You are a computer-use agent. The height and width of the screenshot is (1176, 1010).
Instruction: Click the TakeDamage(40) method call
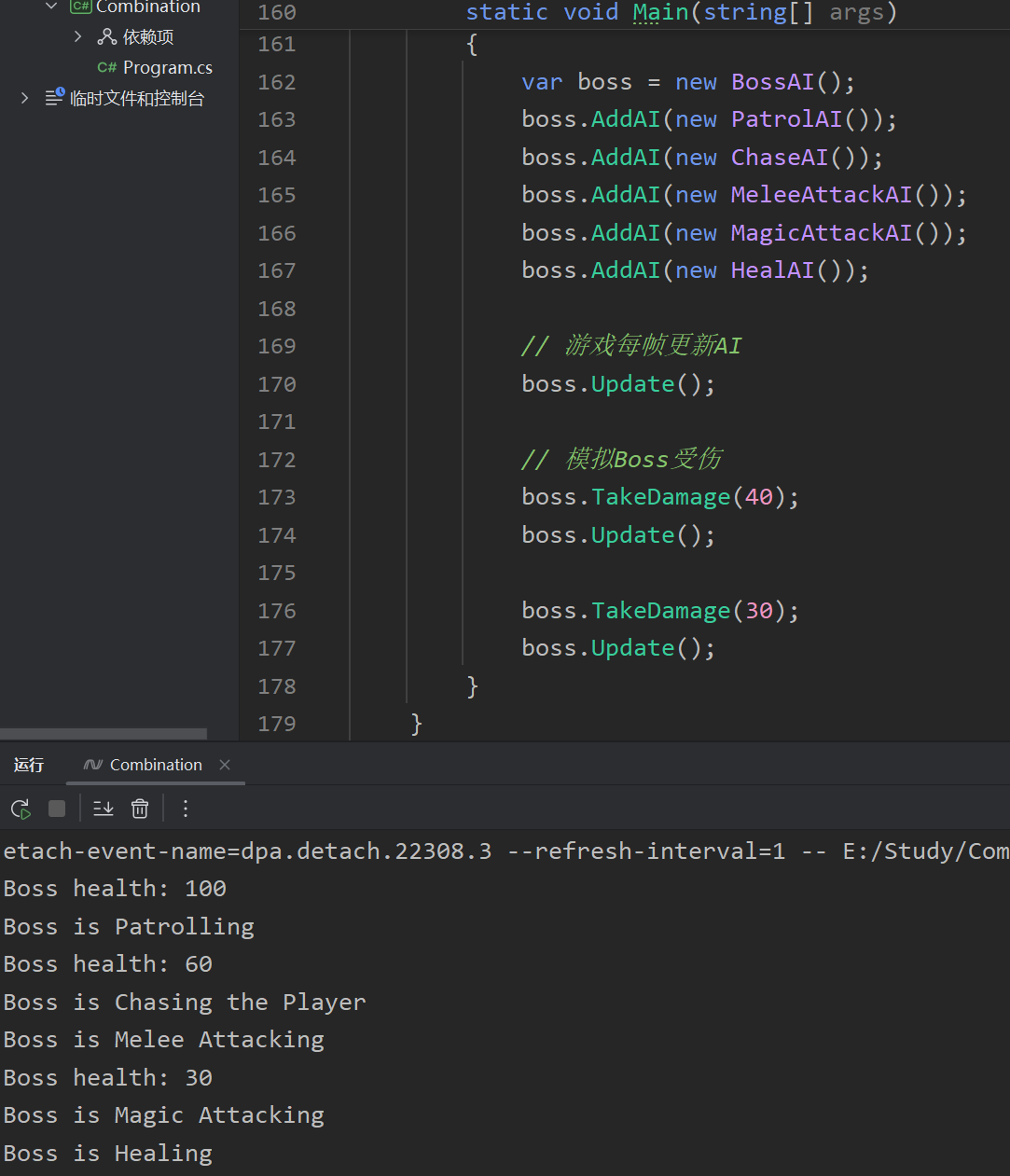coord(660,497)
